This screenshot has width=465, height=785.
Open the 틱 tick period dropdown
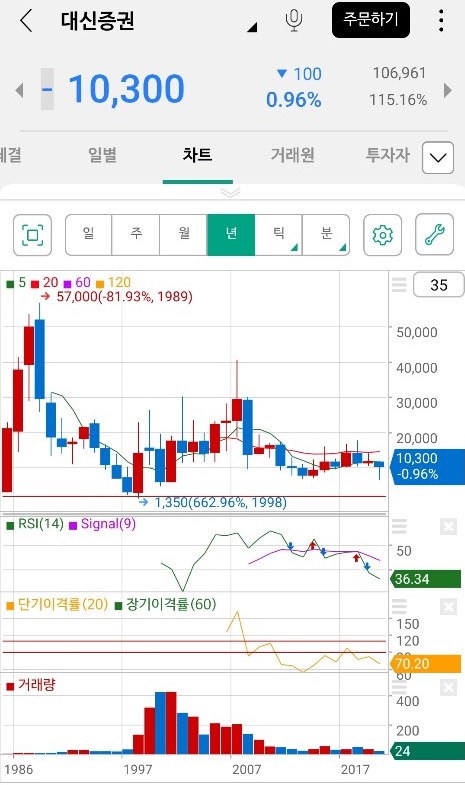[278, 235]
